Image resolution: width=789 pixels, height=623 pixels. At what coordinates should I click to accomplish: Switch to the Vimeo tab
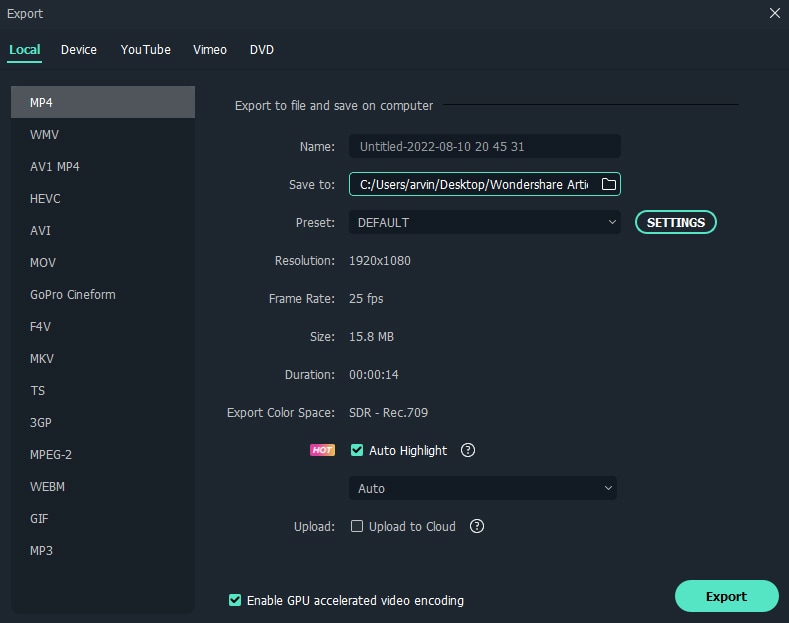tap(210, 49)
